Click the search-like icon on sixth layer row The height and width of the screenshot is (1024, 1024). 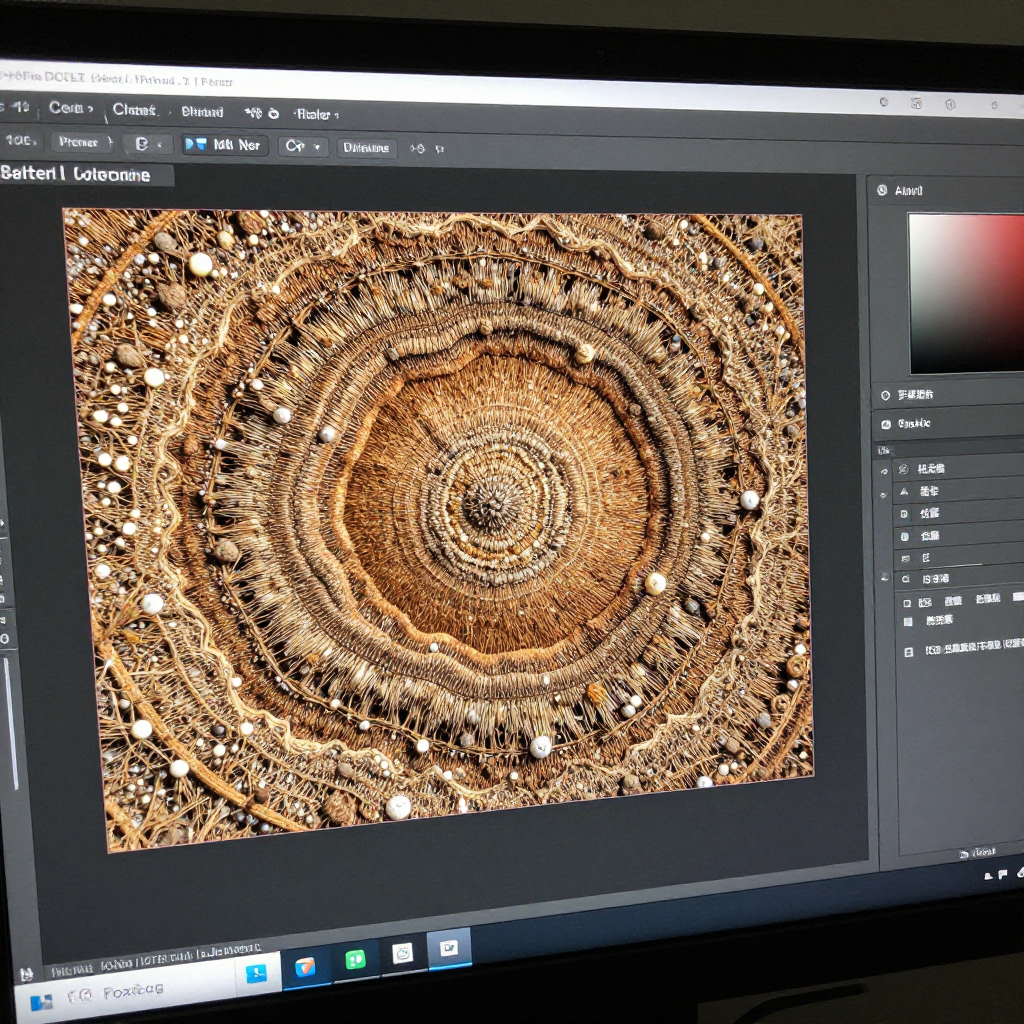(x=906, y=579)
